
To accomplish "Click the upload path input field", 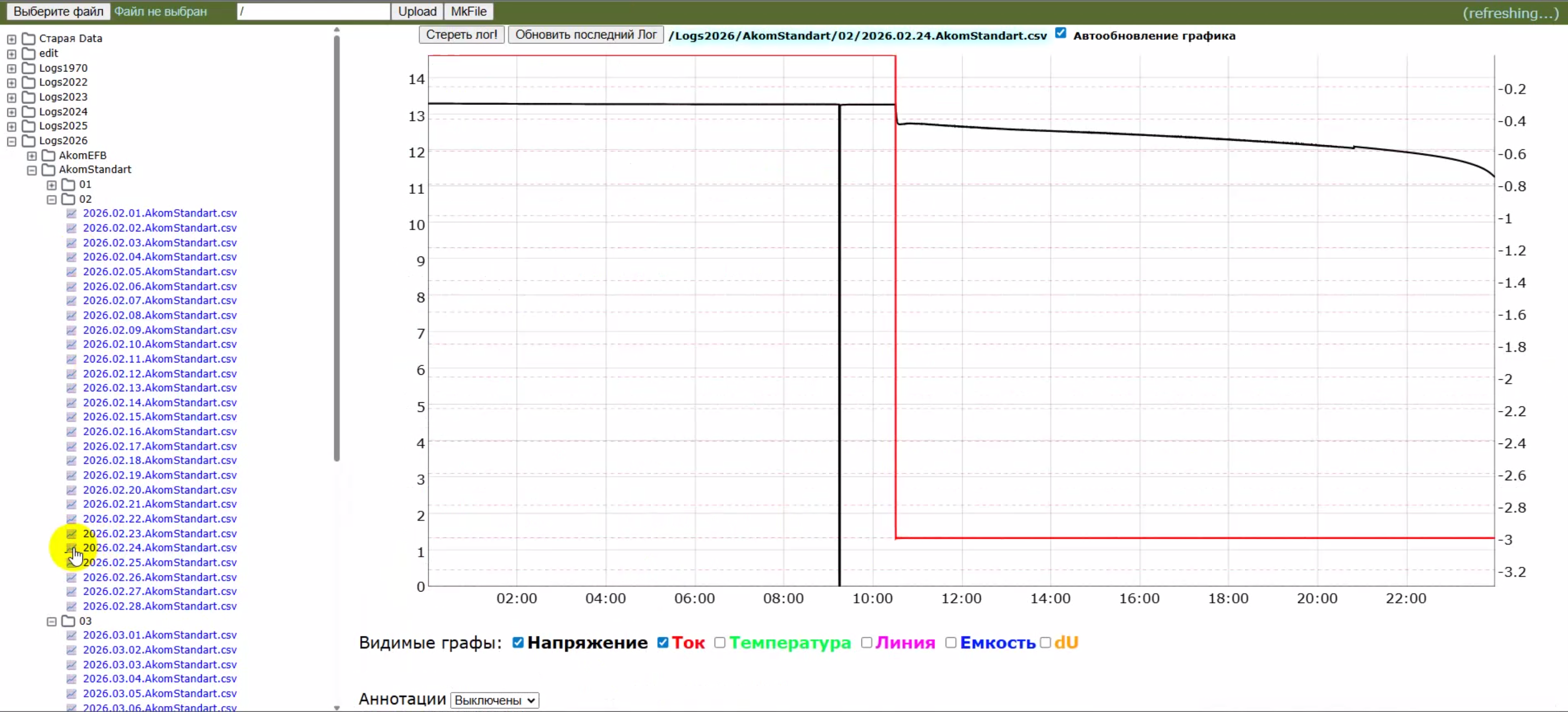I will 313,11.
